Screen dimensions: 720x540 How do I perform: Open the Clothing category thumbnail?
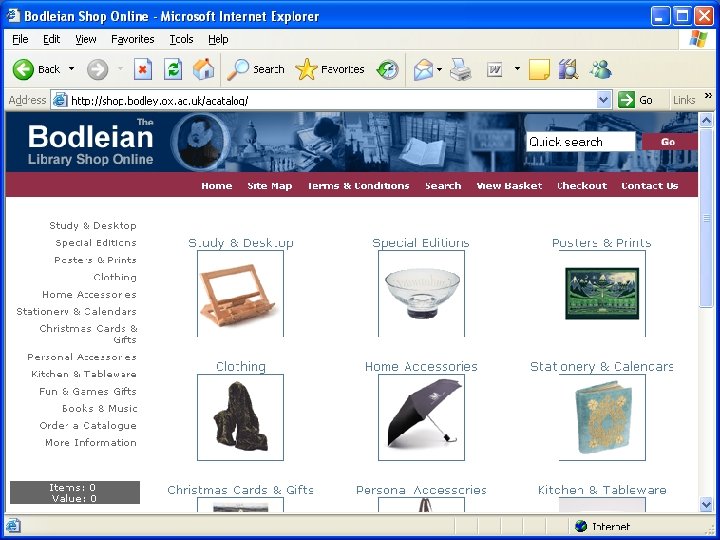240,417
